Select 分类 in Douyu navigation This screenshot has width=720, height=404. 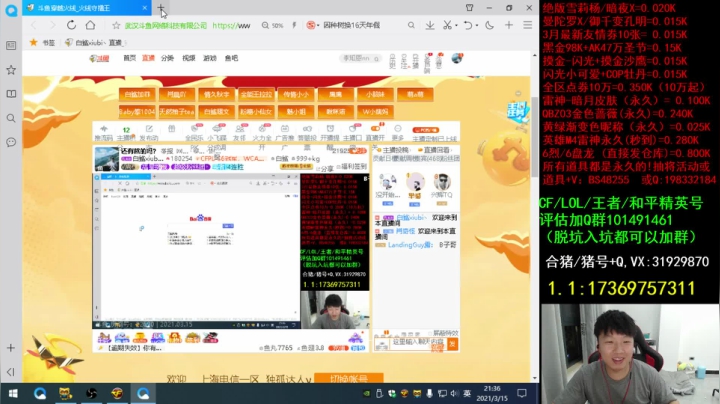[168, 58]
